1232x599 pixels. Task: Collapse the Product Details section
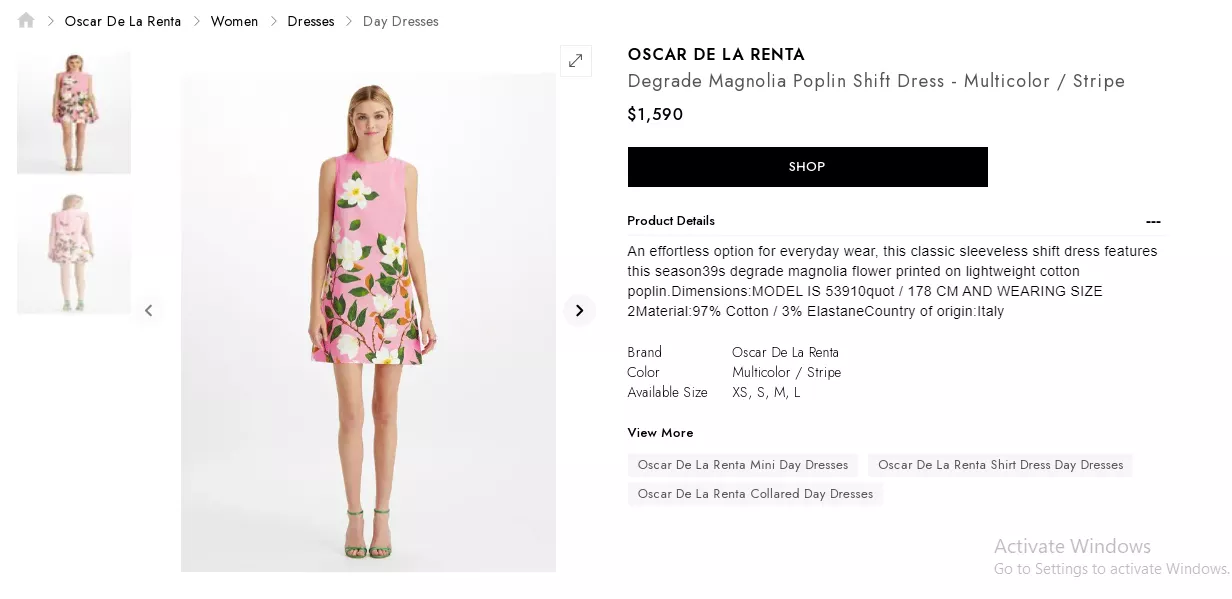coord(1153,221)
